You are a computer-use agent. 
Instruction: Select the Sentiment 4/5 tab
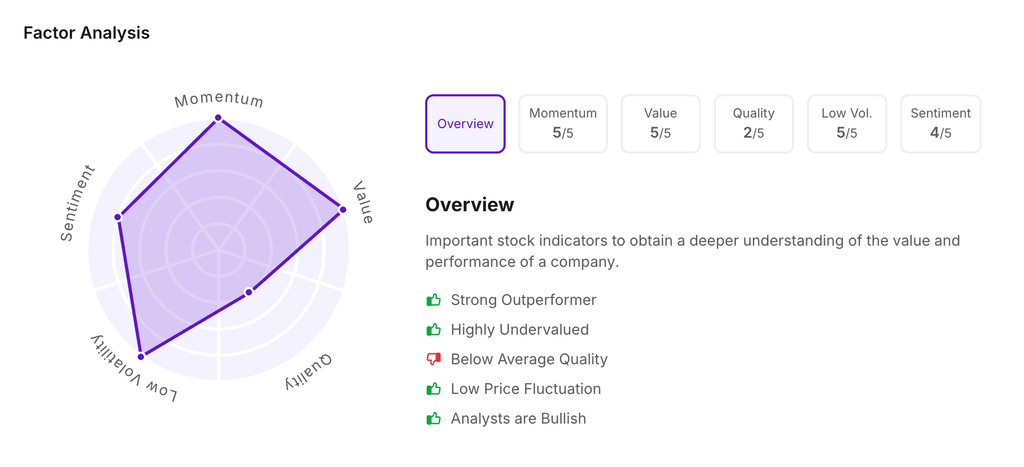pyautogui.click(x=940, y=124)
